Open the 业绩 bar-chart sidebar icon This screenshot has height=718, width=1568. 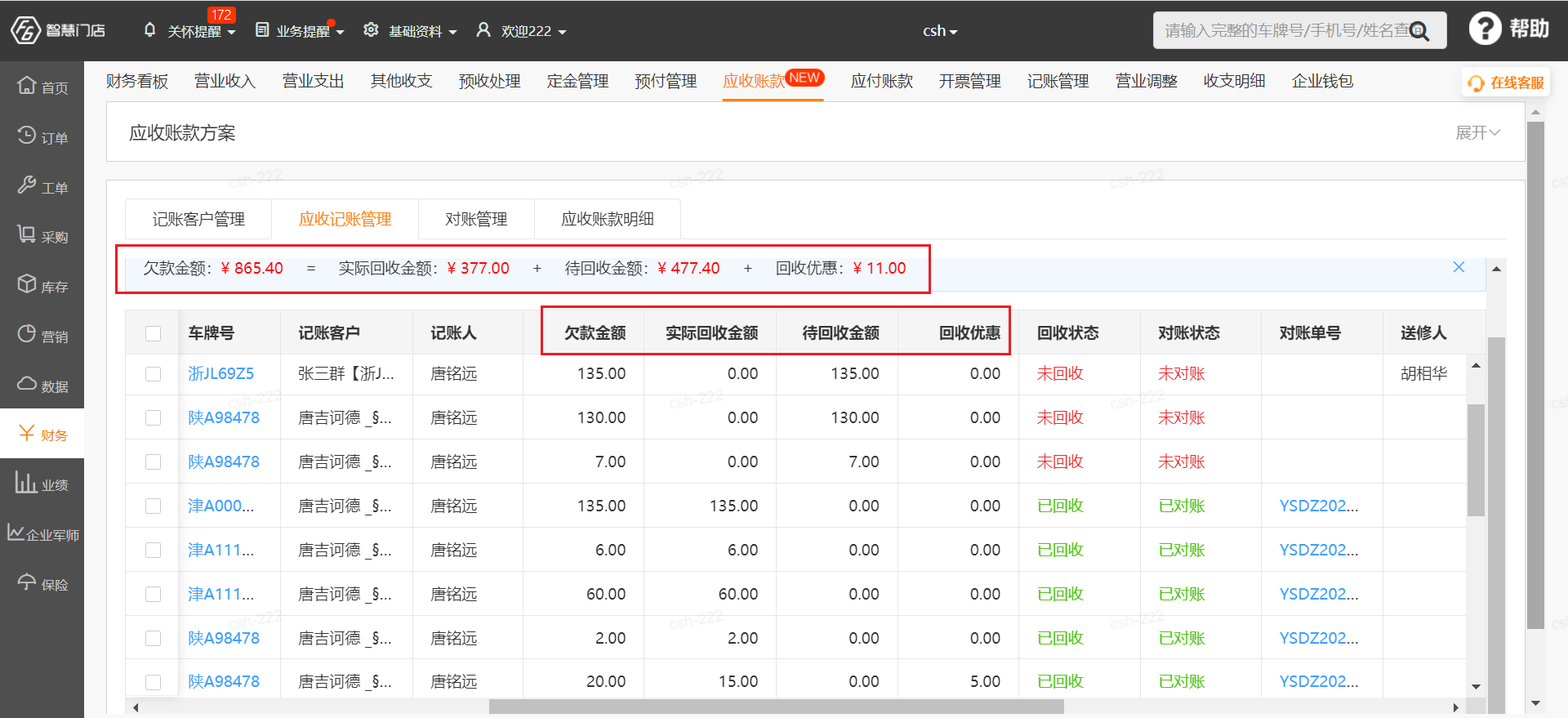(x=26, y=483)
